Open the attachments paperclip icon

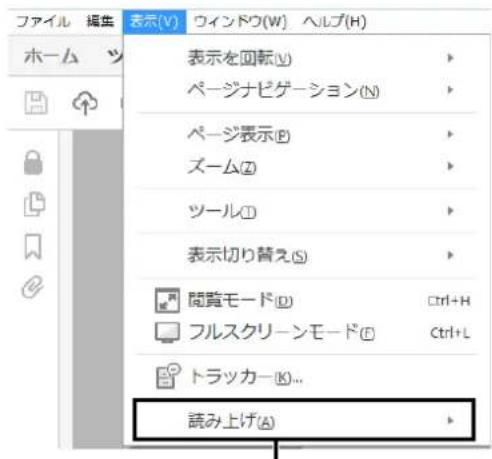pos(33,287)
